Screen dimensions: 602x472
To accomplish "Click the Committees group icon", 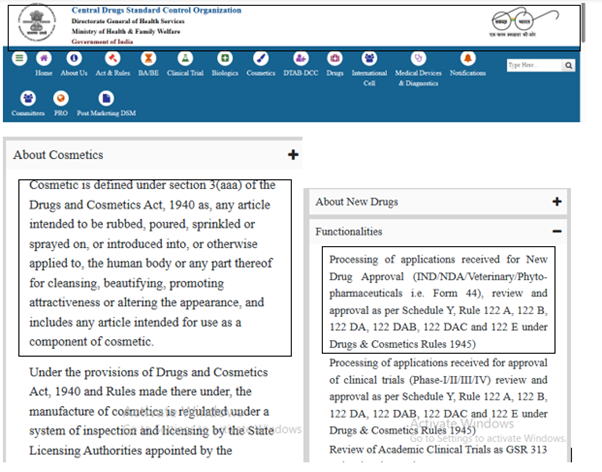I will tap(28, 98).
